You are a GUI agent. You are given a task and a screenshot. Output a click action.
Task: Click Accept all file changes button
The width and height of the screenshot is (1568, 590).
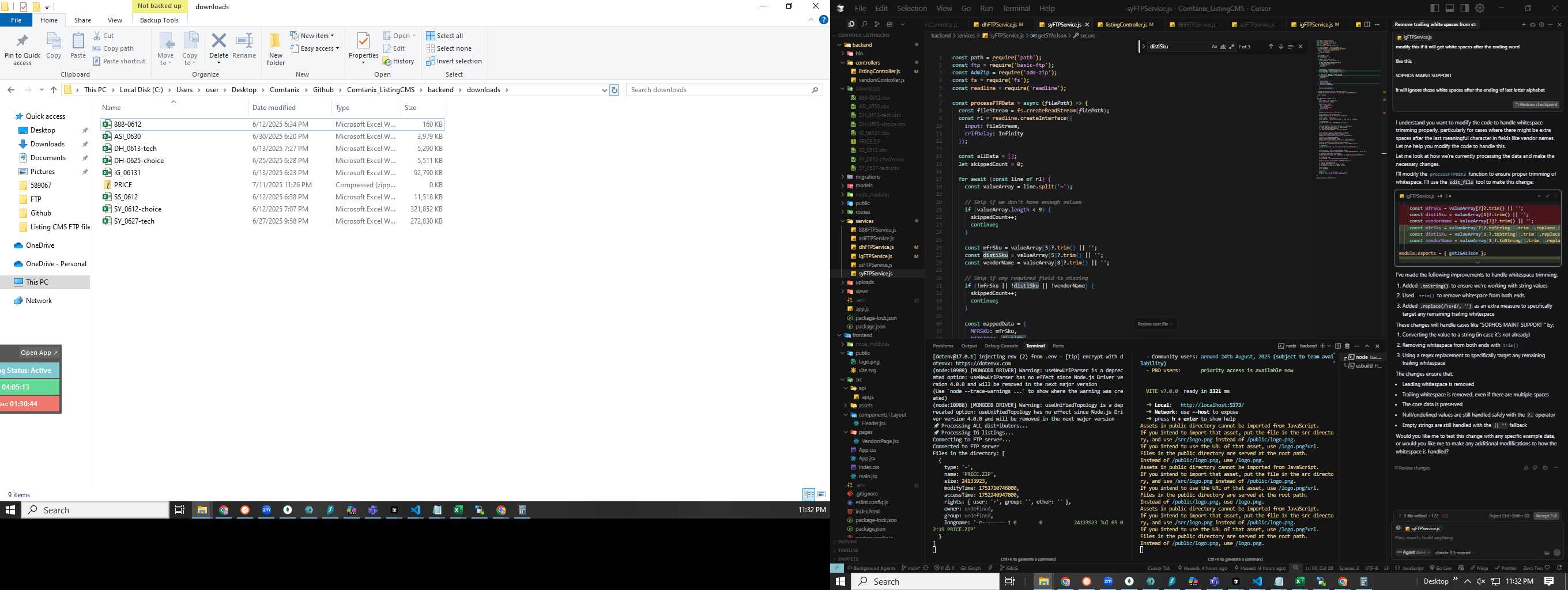click(1546, 516)
